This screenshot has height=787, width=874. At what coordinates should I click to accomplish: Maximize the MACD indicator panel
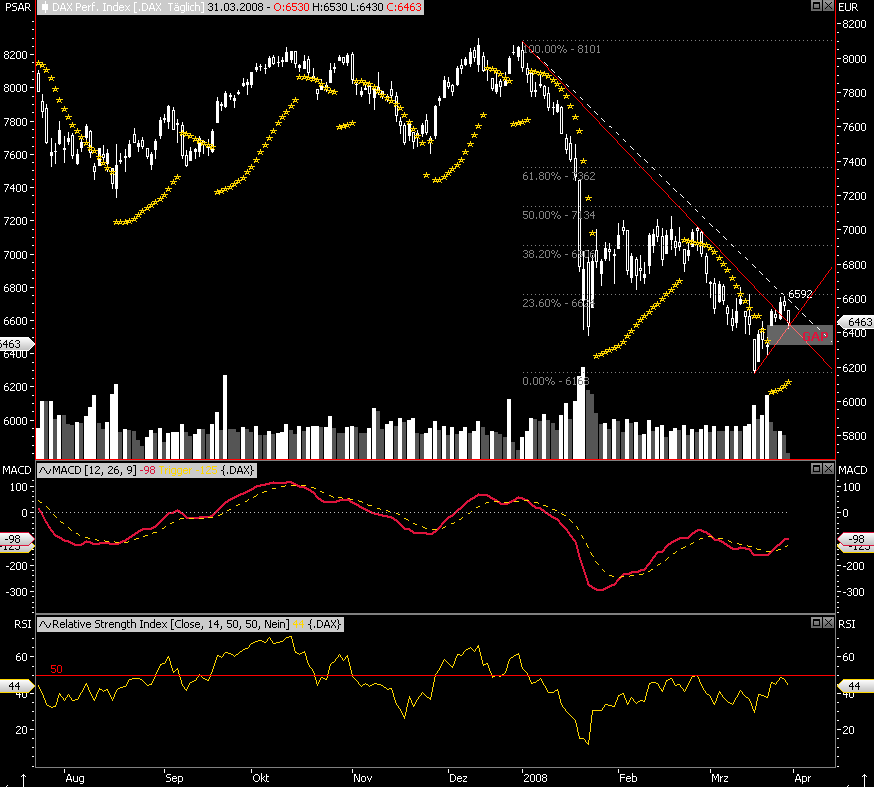coord(816,469)
